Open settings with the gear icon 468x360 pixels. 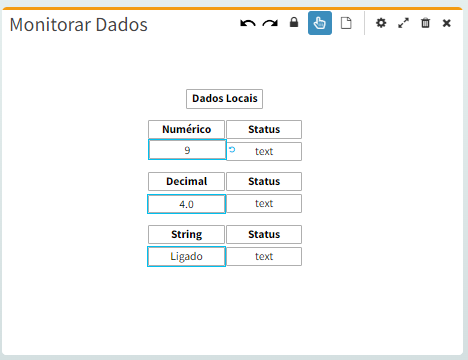(x=381, y=23)
